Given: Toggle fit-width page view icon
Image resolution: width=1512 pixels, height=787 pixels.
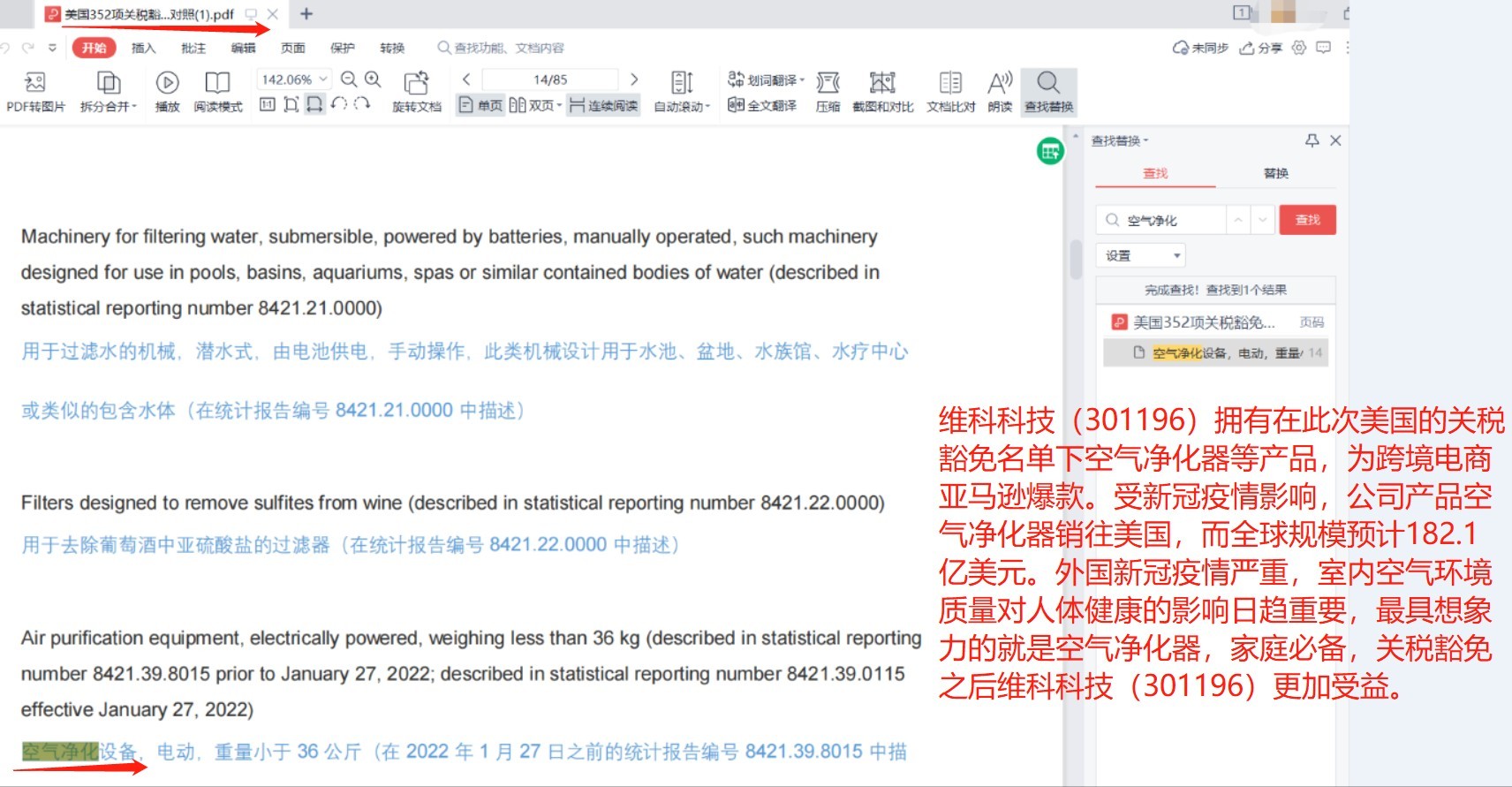Looking at the screenshot, I should coord(314,104).
